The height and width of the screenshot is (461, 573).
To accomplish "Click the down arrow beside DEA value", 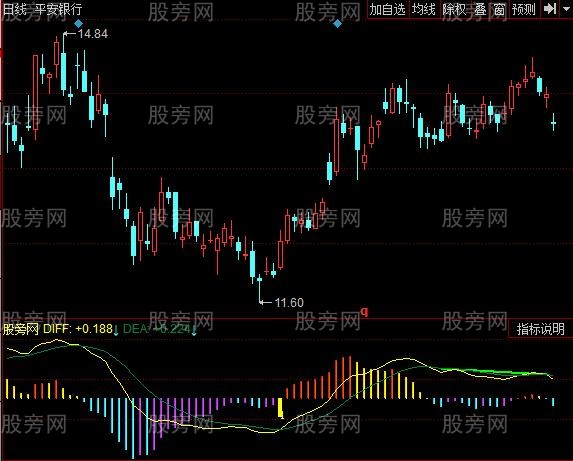I will [194, 330].
